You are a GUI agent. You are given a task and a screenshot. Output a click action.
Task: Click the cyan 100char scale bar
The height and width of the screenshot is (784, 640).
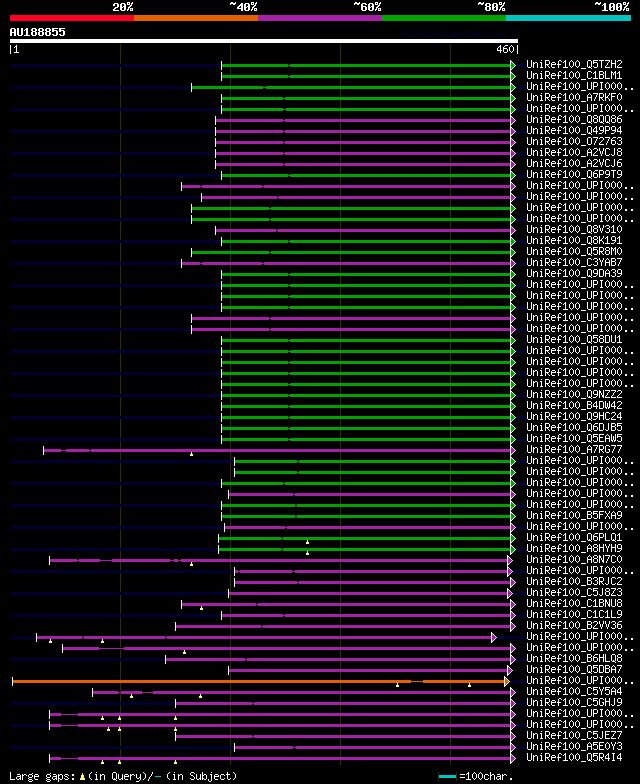448,776
